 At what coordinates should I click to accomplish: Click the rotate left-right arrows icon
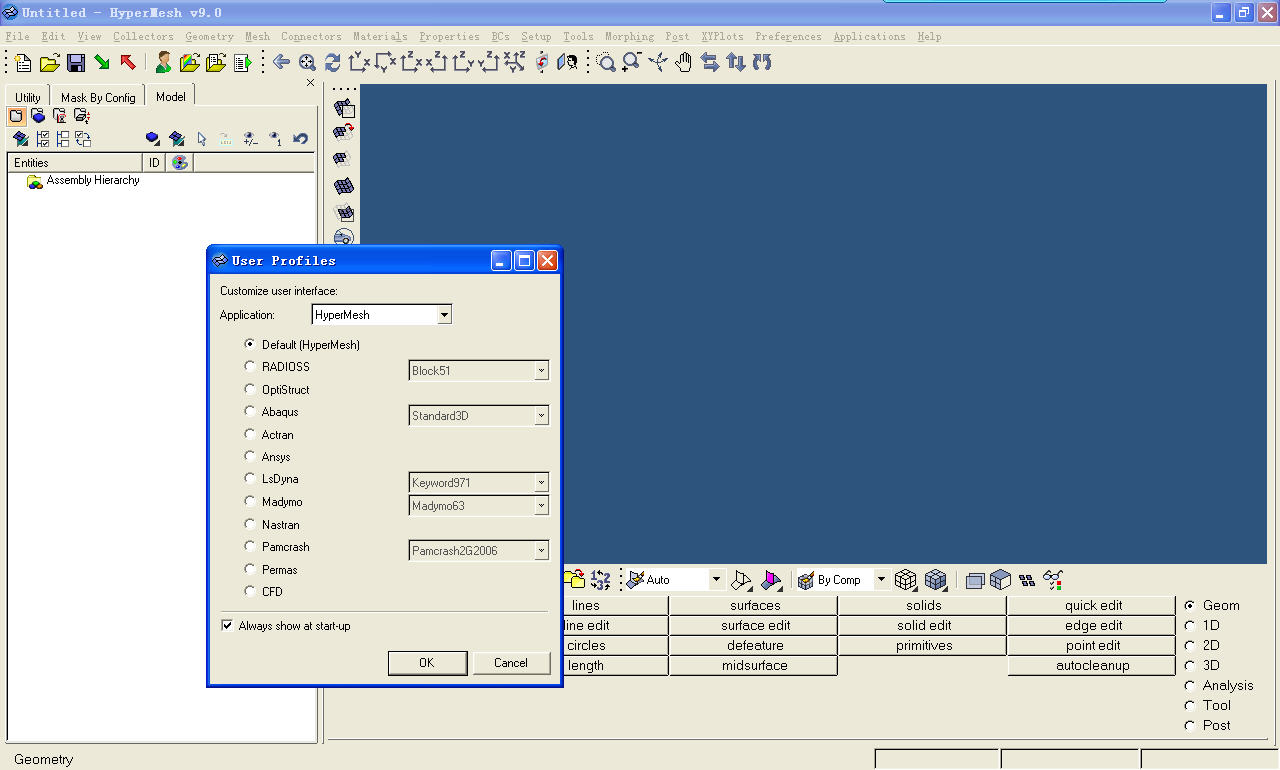coord(710,62)
